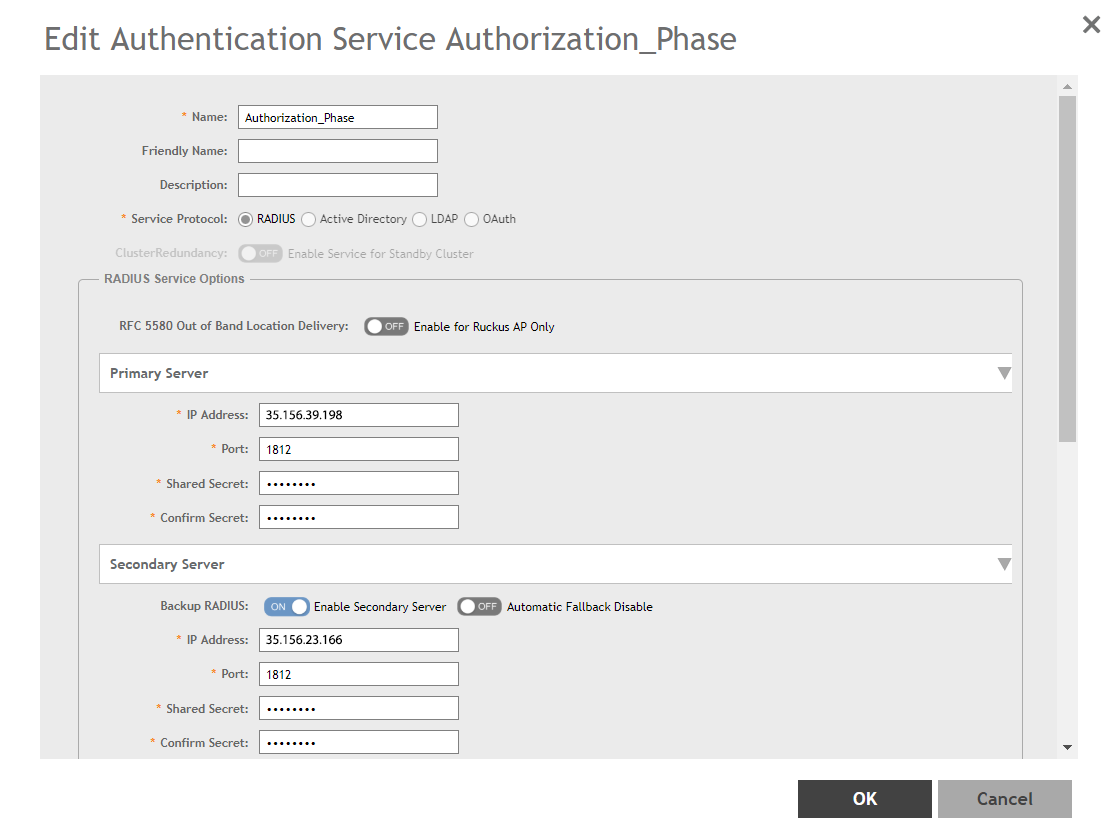This screenshot has height=835, width=1116.
Task: Edit the Name field containing Authorization_Phase
Action: point(337,117)
